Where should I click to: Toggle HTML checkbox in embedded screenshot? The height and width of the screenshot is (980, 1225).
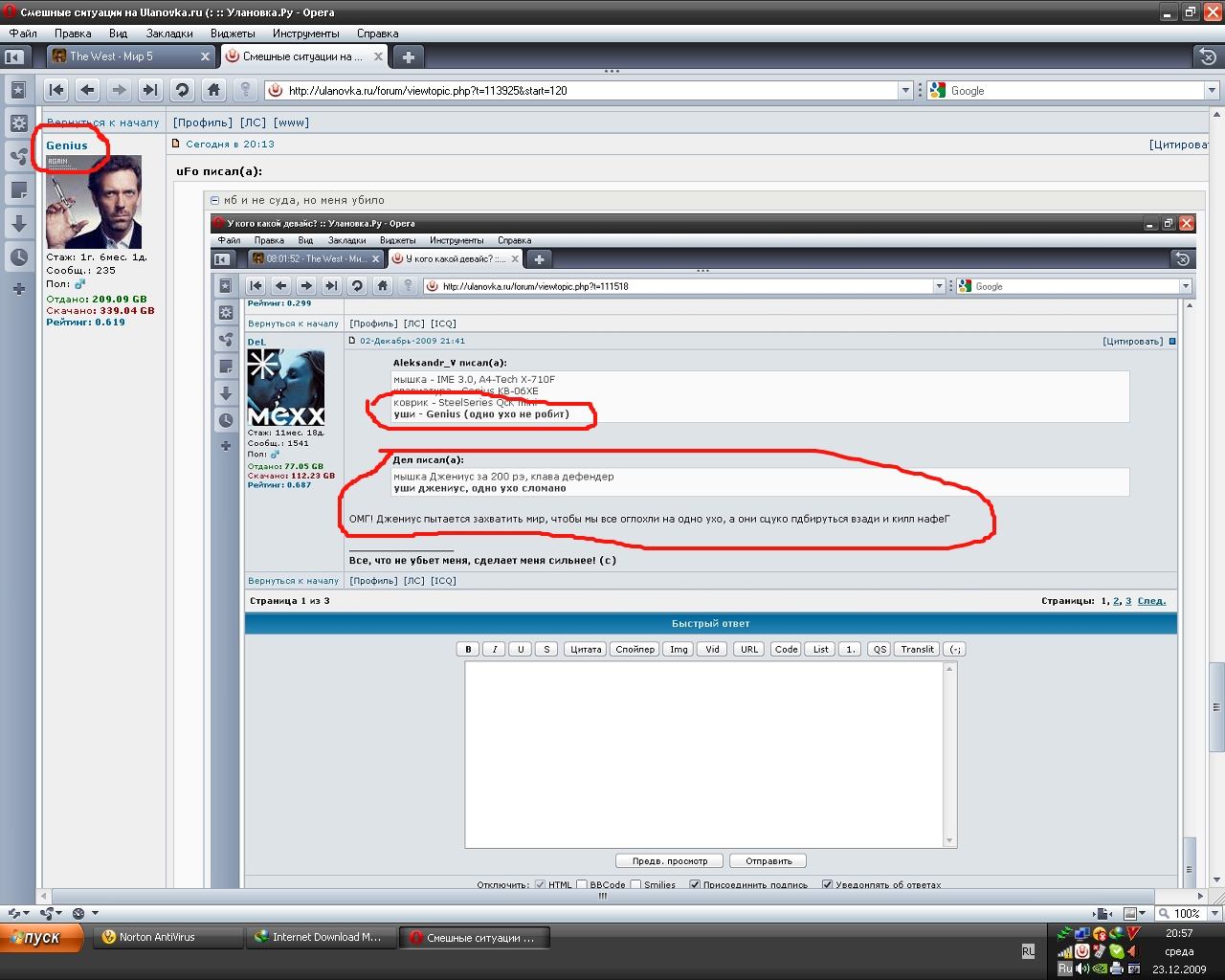pos(540,884)
